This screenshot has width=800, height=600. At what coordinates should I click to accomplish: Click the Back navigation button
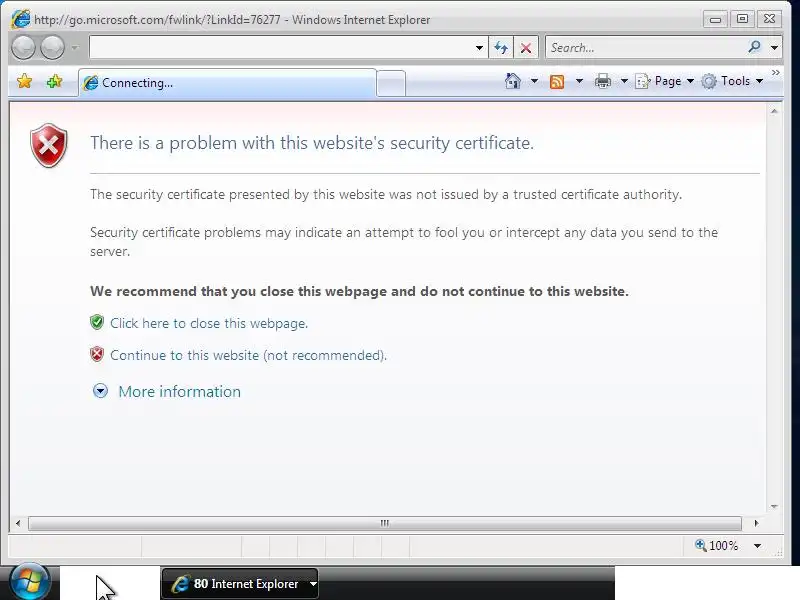pyautogui.click(x=23, y=48)
